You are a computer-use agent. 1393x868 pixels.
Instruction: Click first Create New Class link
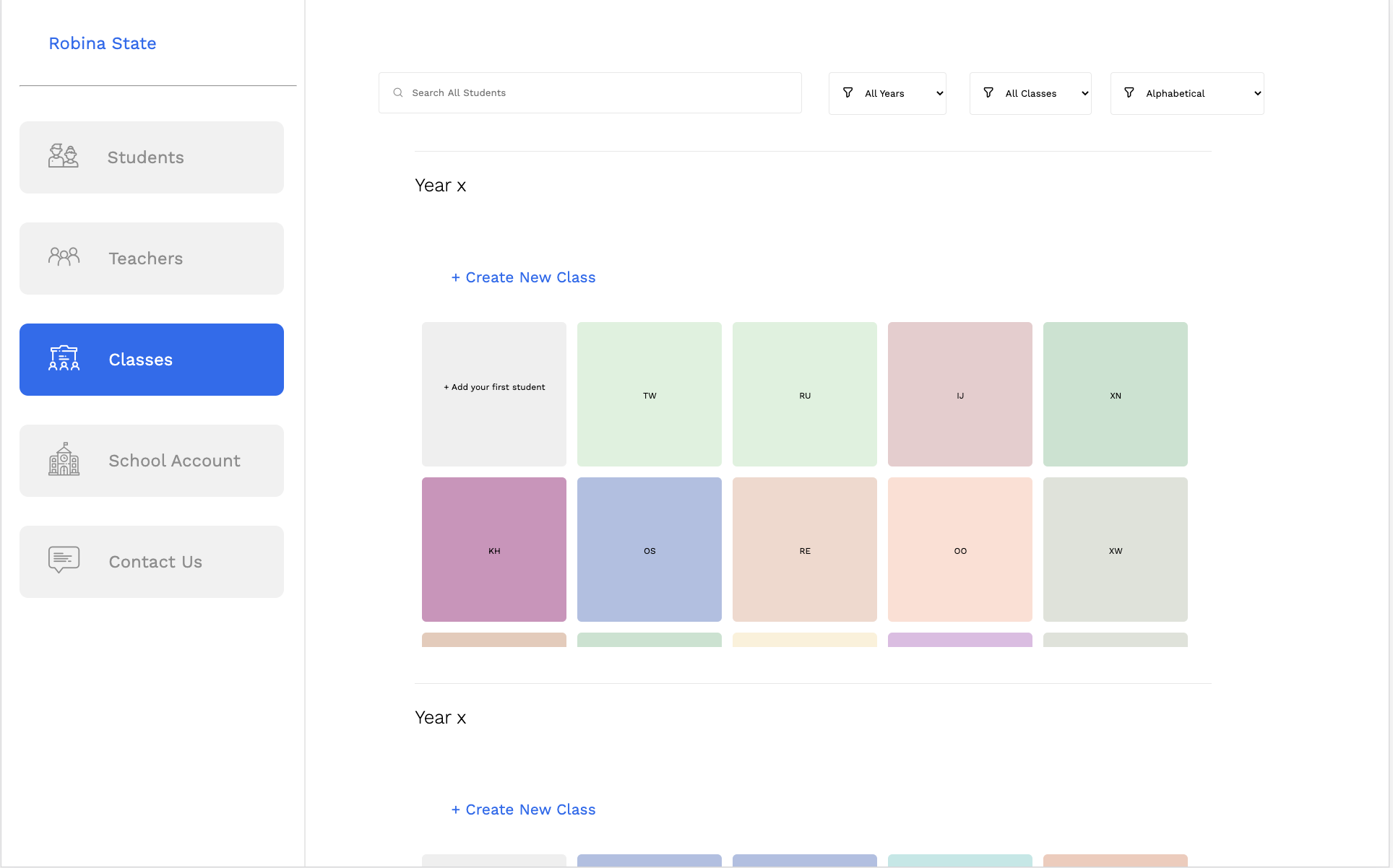click(524, 277)
